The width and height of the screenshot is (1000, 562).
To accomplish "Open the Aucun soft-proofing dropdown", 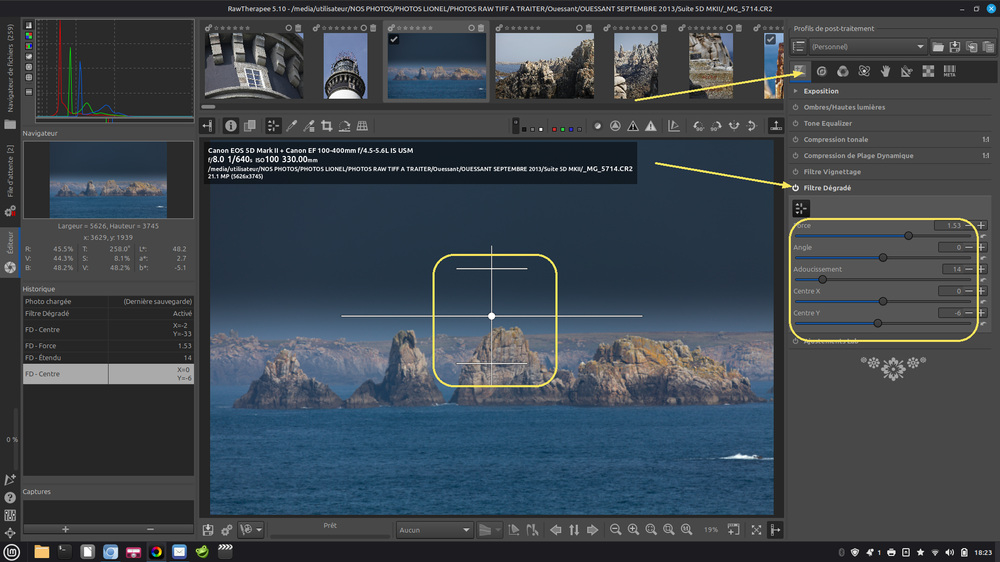I will click(434, 529).
